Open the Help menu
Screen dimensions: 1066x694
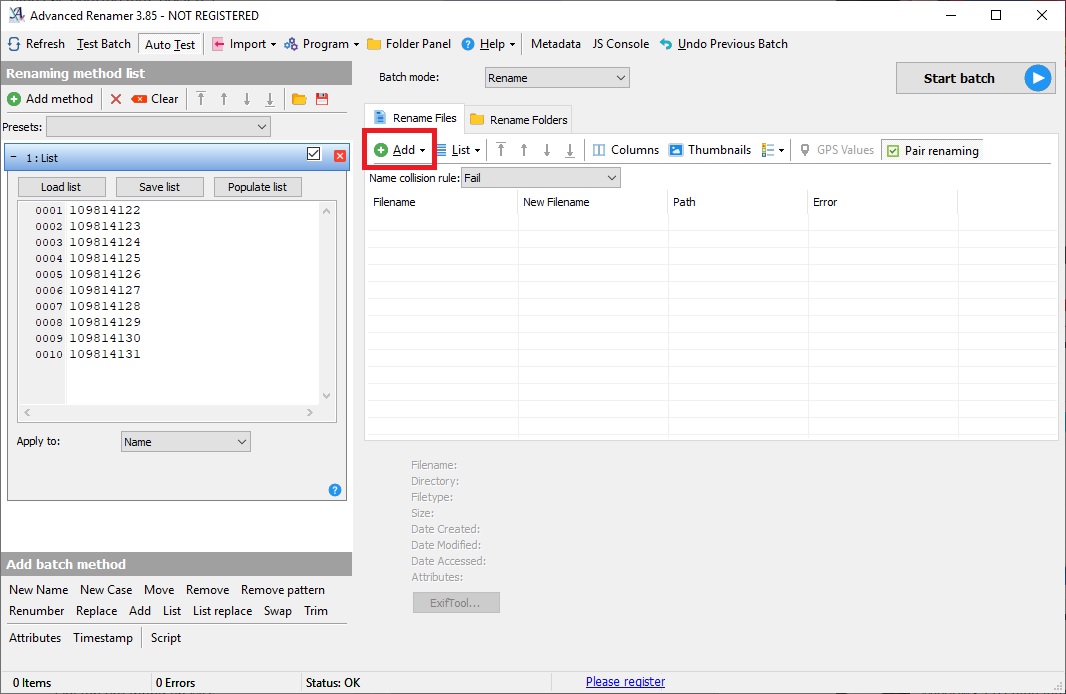[x=488, y=44]
